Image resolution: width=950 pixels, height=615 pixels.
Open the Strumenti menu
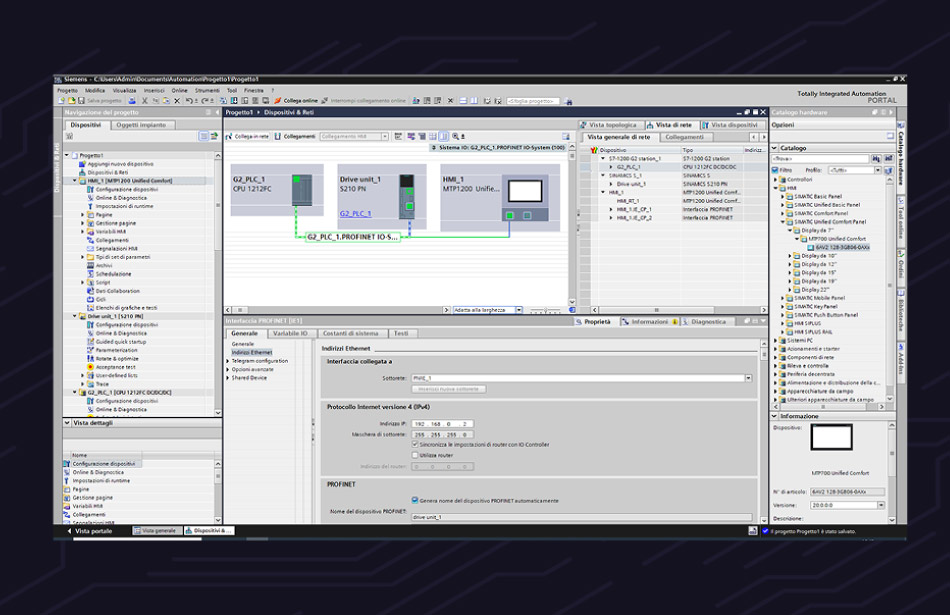pyautogui.click(x=207, y=90)
